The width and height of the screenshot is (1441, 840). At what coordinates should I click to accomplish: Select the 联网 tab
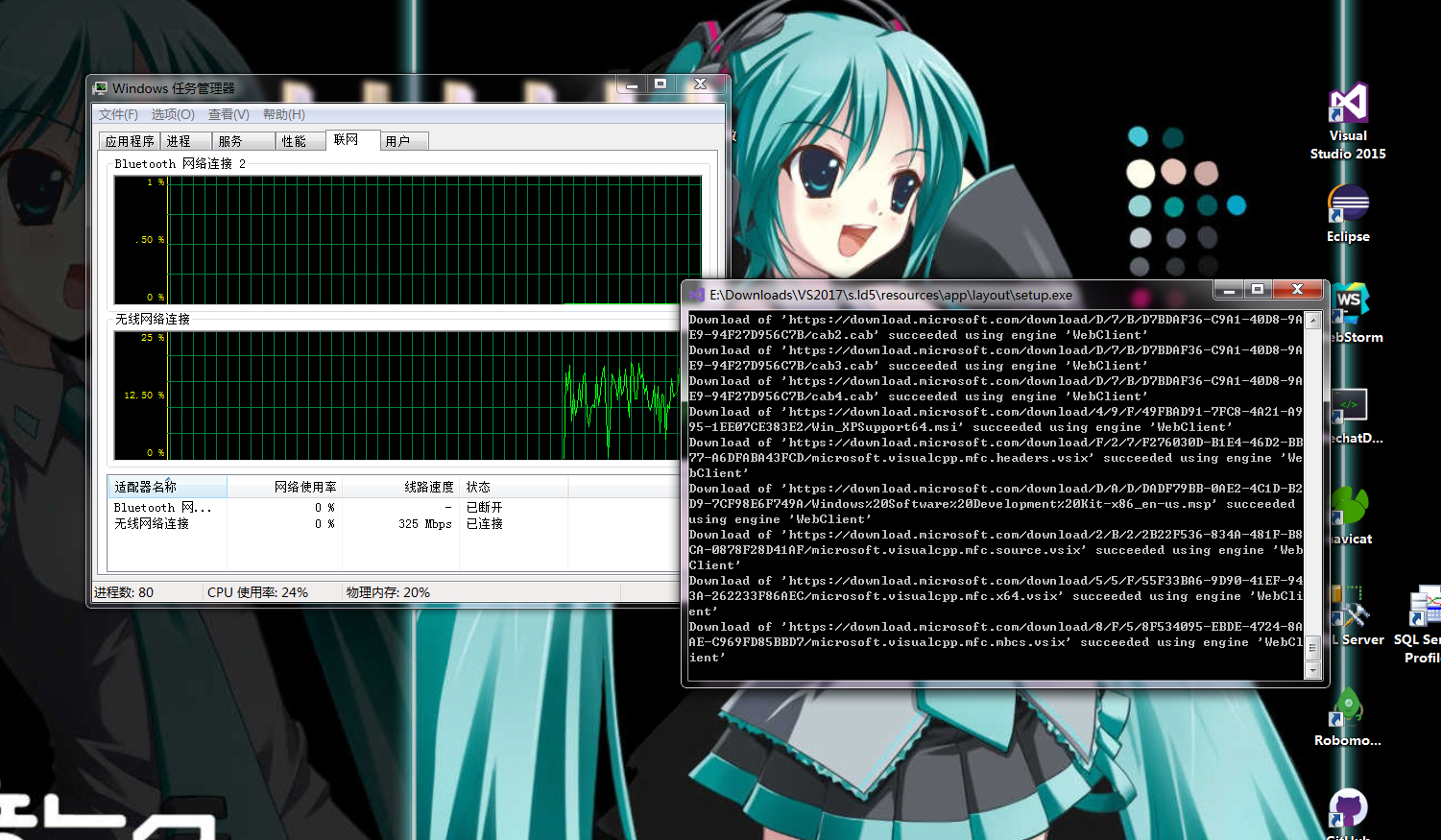[353, 140]
